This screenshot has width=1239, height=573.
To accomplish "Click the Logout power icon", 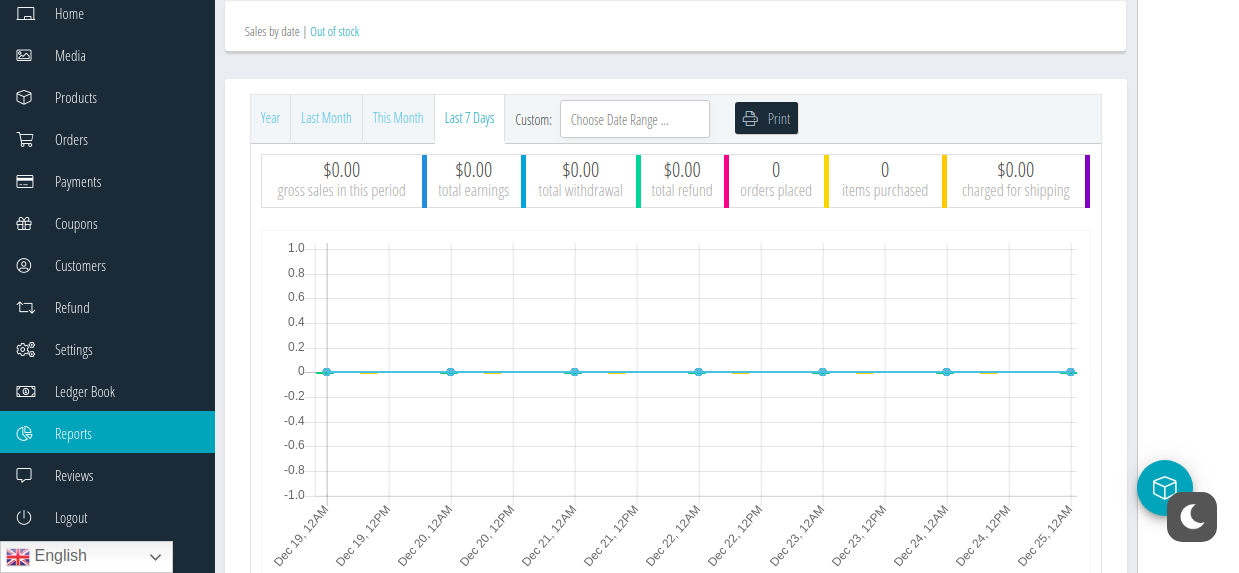I will [x=24, y=518].
